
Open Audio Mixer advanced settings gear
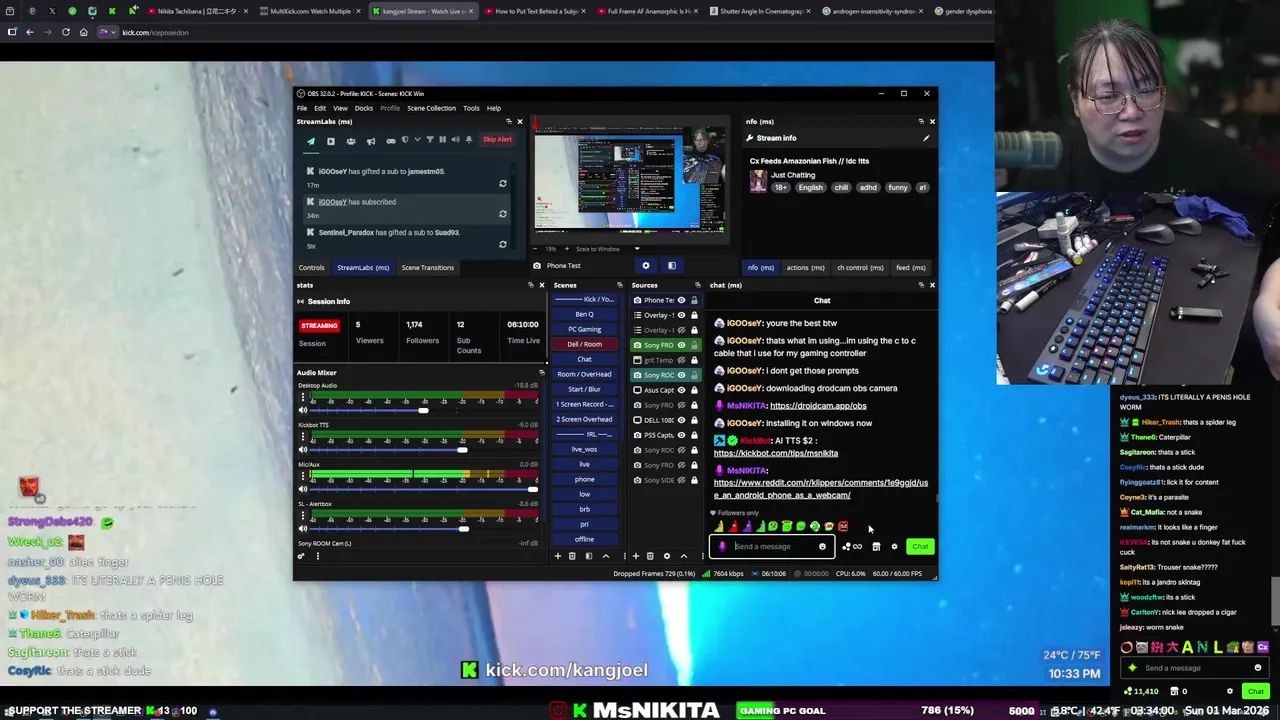(301, 556)
